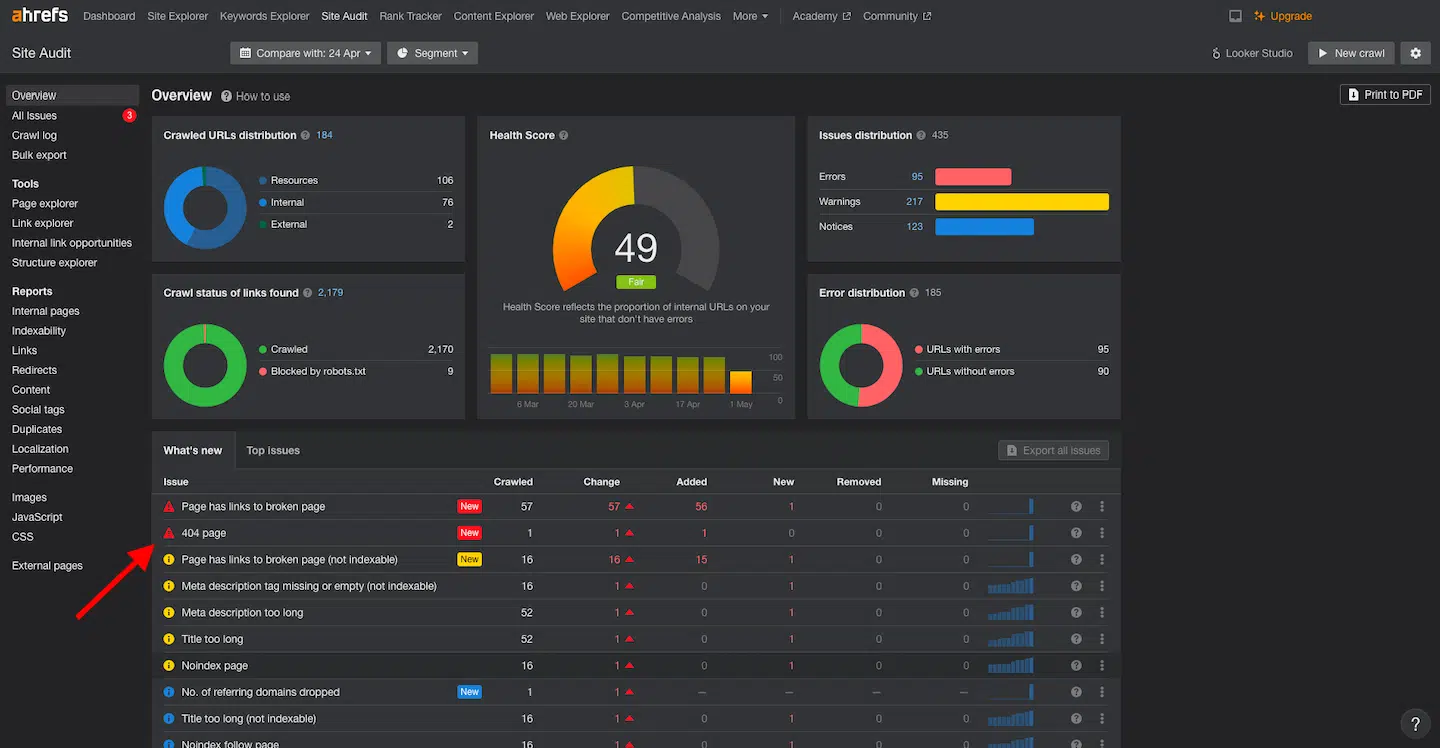Expand the More menu in top navigation

(x=750, y=16)
